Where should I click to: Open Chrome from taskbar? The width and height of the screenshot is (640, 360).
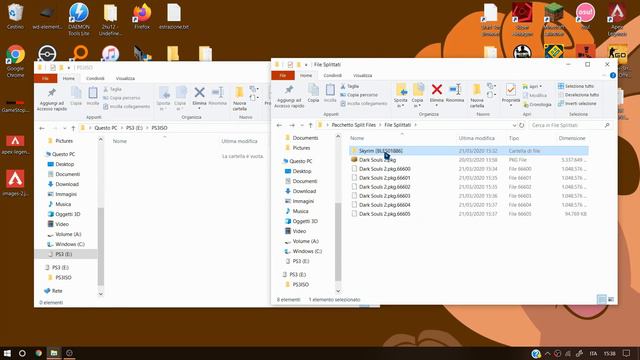[x=38, y=353]
